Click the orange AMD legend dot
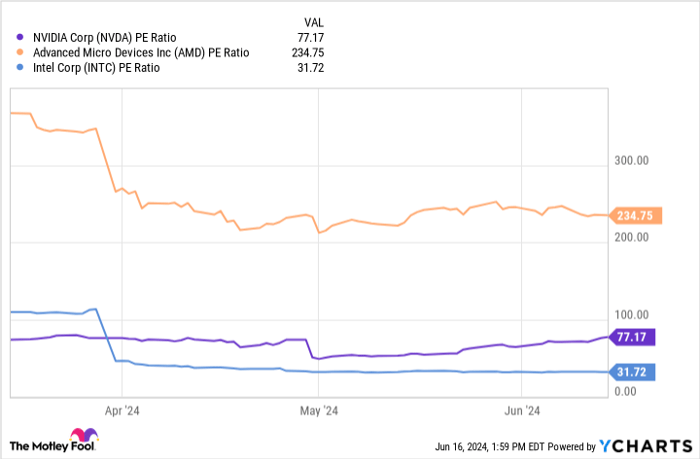This screenshot has width=700, height=459. (x=20, y=53)
